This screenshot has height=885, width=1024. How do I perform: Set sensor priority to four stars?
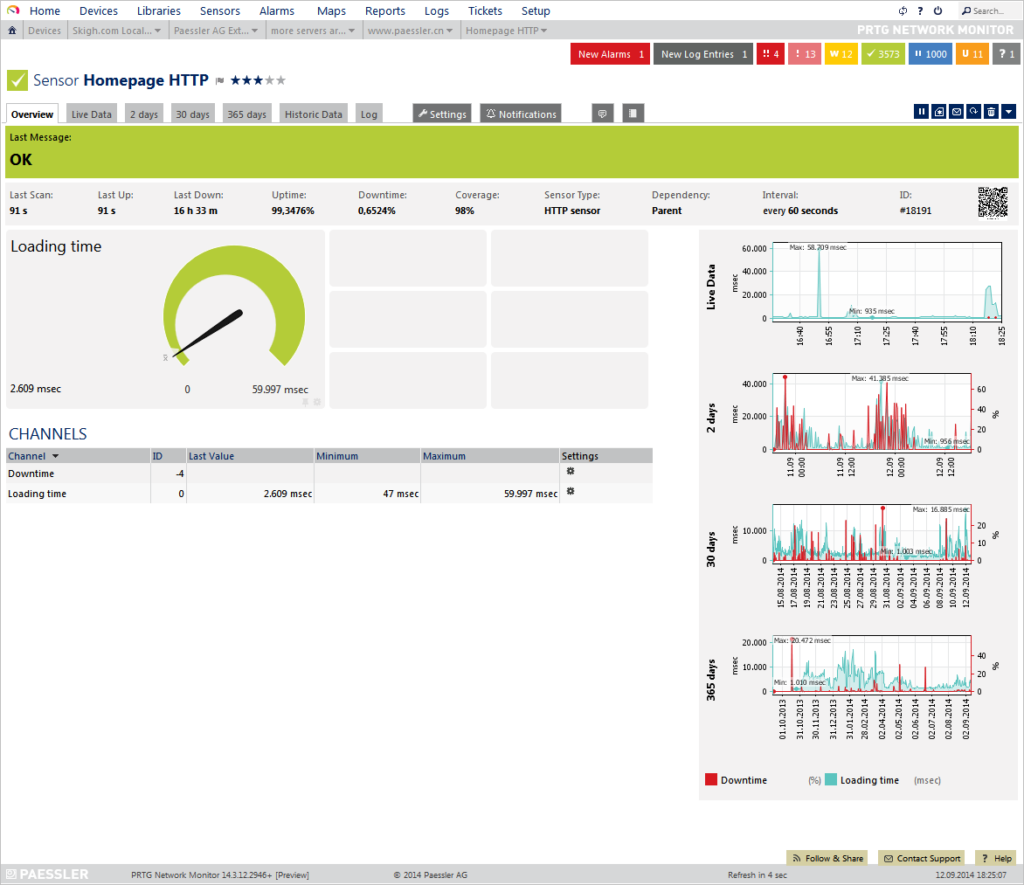[269, 80]
